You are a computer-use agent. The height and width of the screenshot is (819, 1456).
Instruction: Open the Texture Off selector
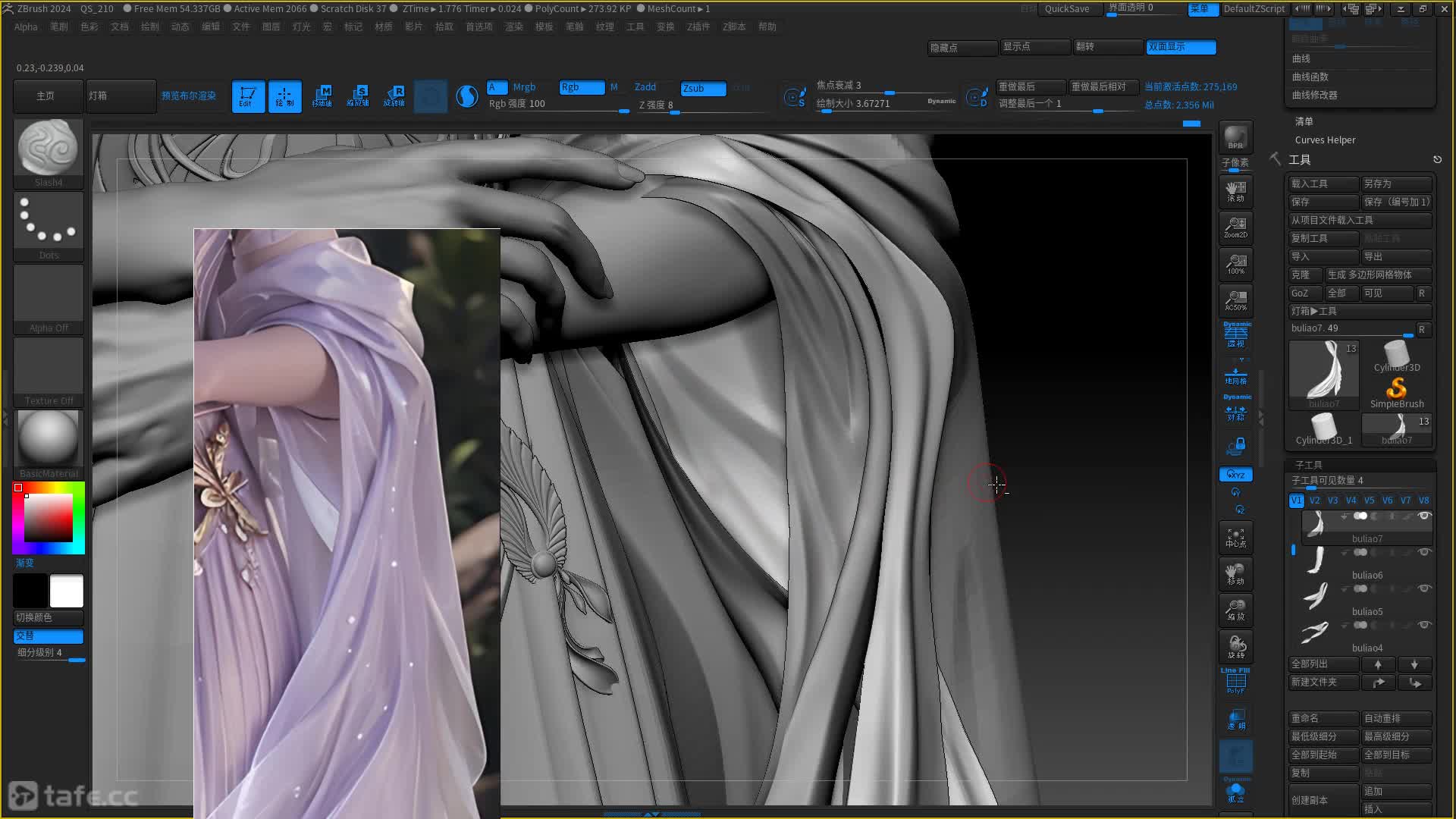(x=49, y=372)
